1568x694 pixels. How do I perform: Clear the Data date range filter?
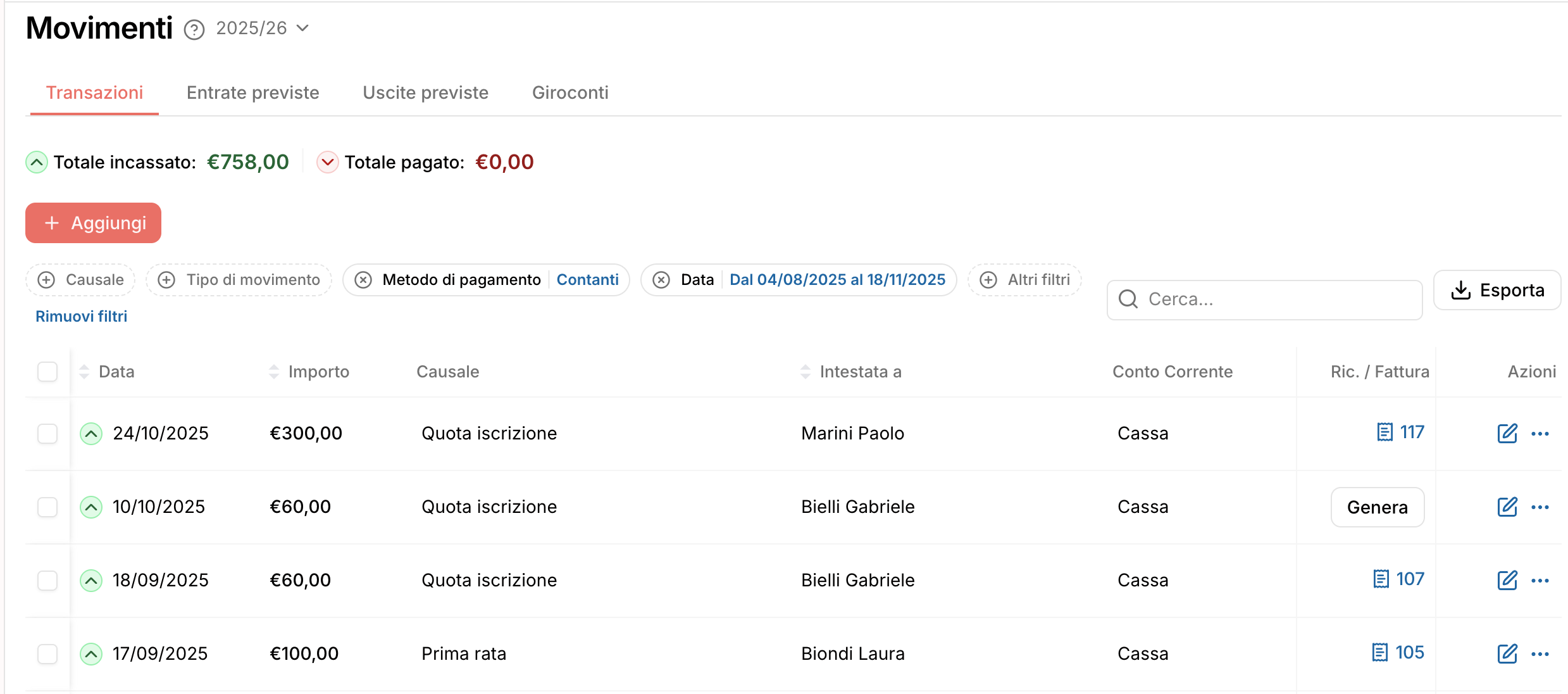[x=661, y=280]
